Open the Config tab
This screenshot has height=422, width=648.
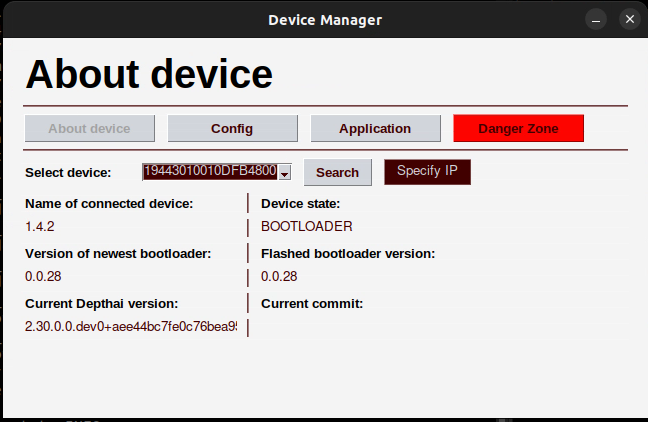232,128
